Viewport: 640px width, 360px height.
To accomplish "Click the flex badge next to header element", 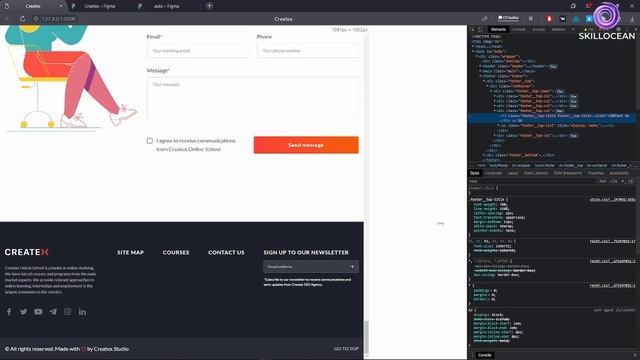I will pyautogui.click(x=553, y=66).
